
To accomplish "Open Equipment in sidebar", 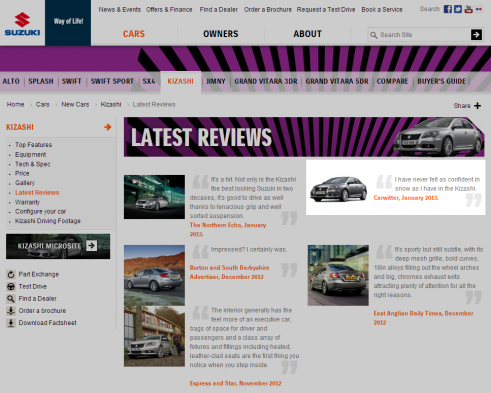I will (x=30, y=155).
